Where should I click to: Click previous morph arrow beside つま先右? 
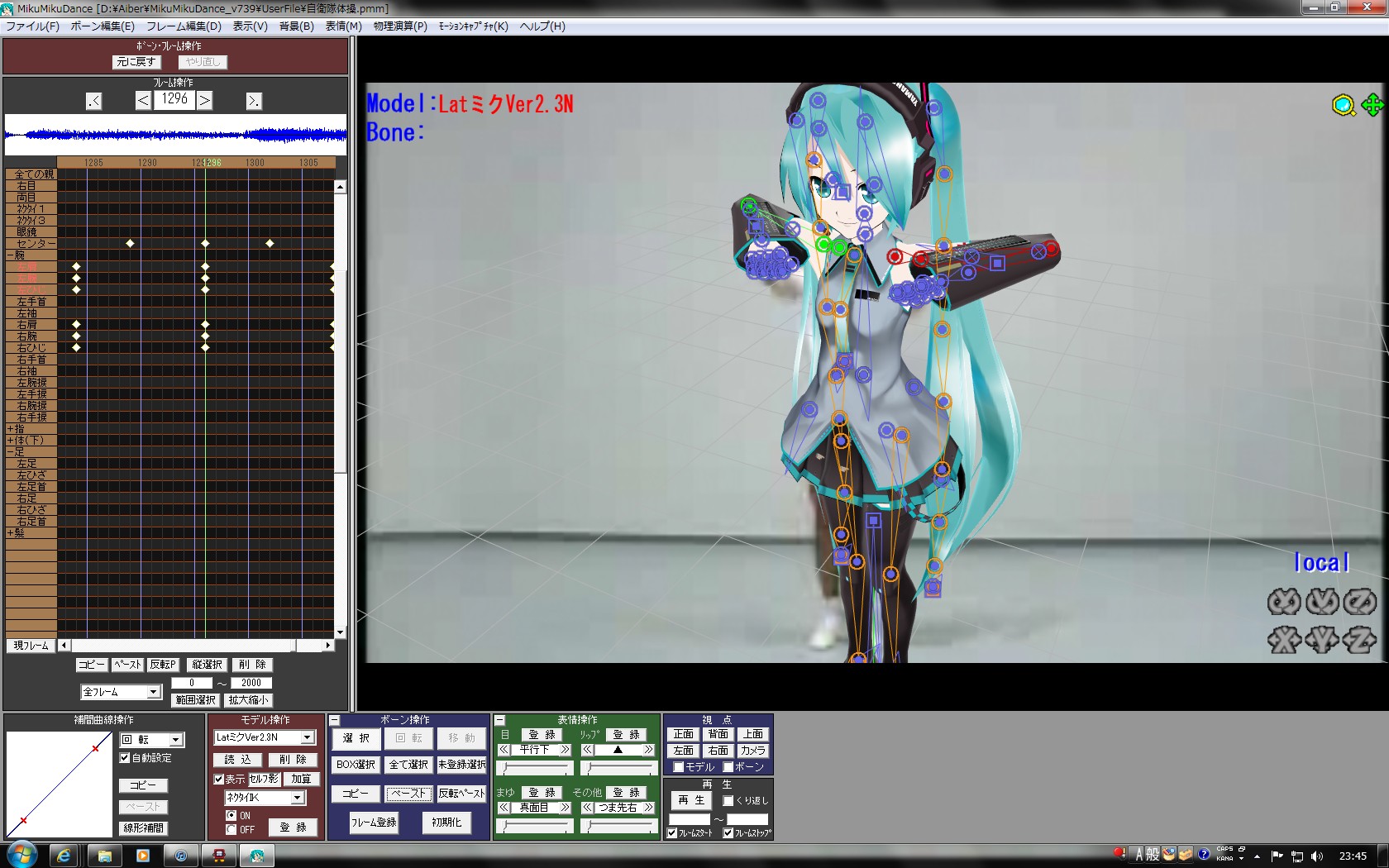[x=587, y=808]
